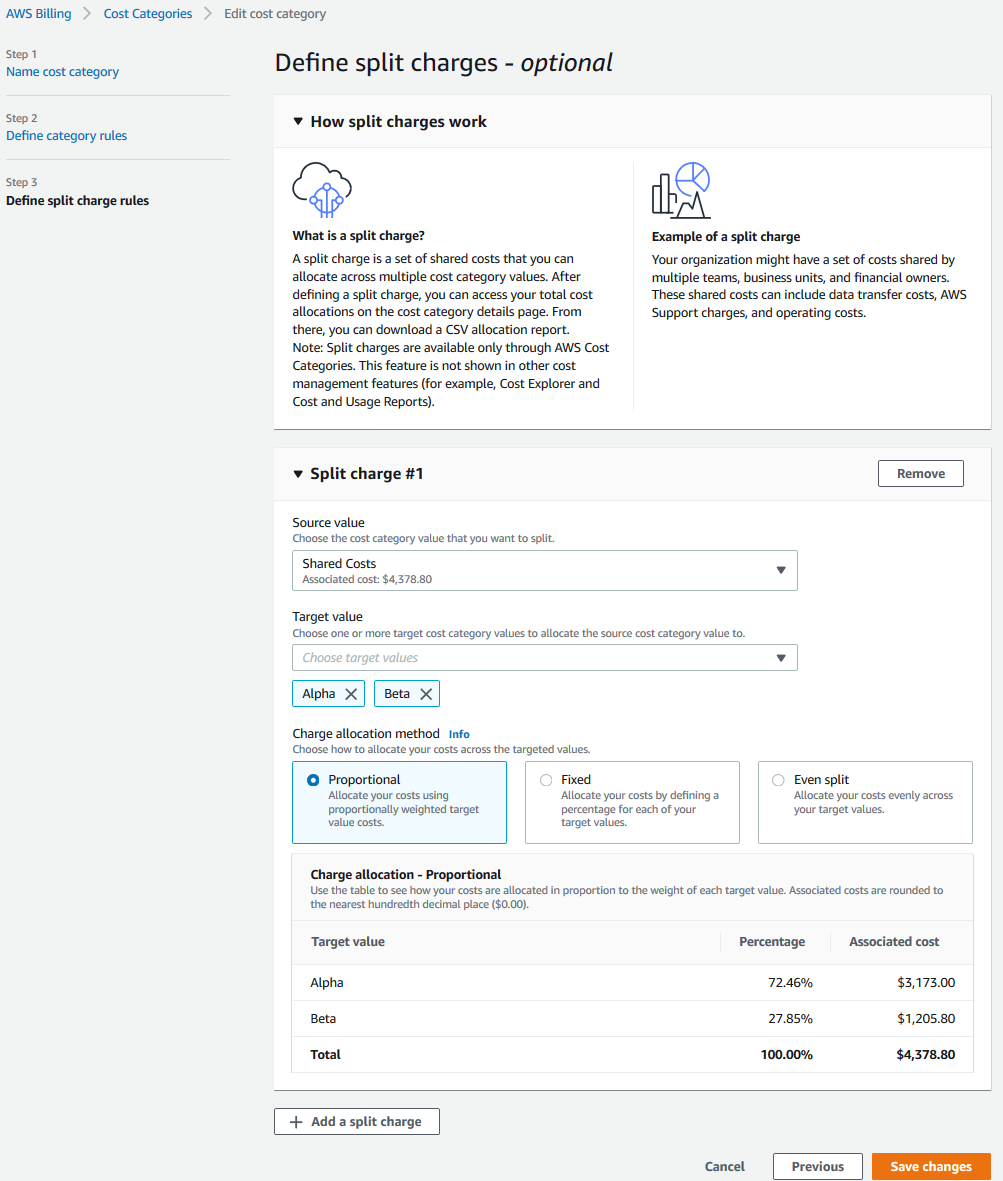Click the collapse triangle next to 'Split charge #1'
Screen dimensions: 1003x1181
[299, 473]
